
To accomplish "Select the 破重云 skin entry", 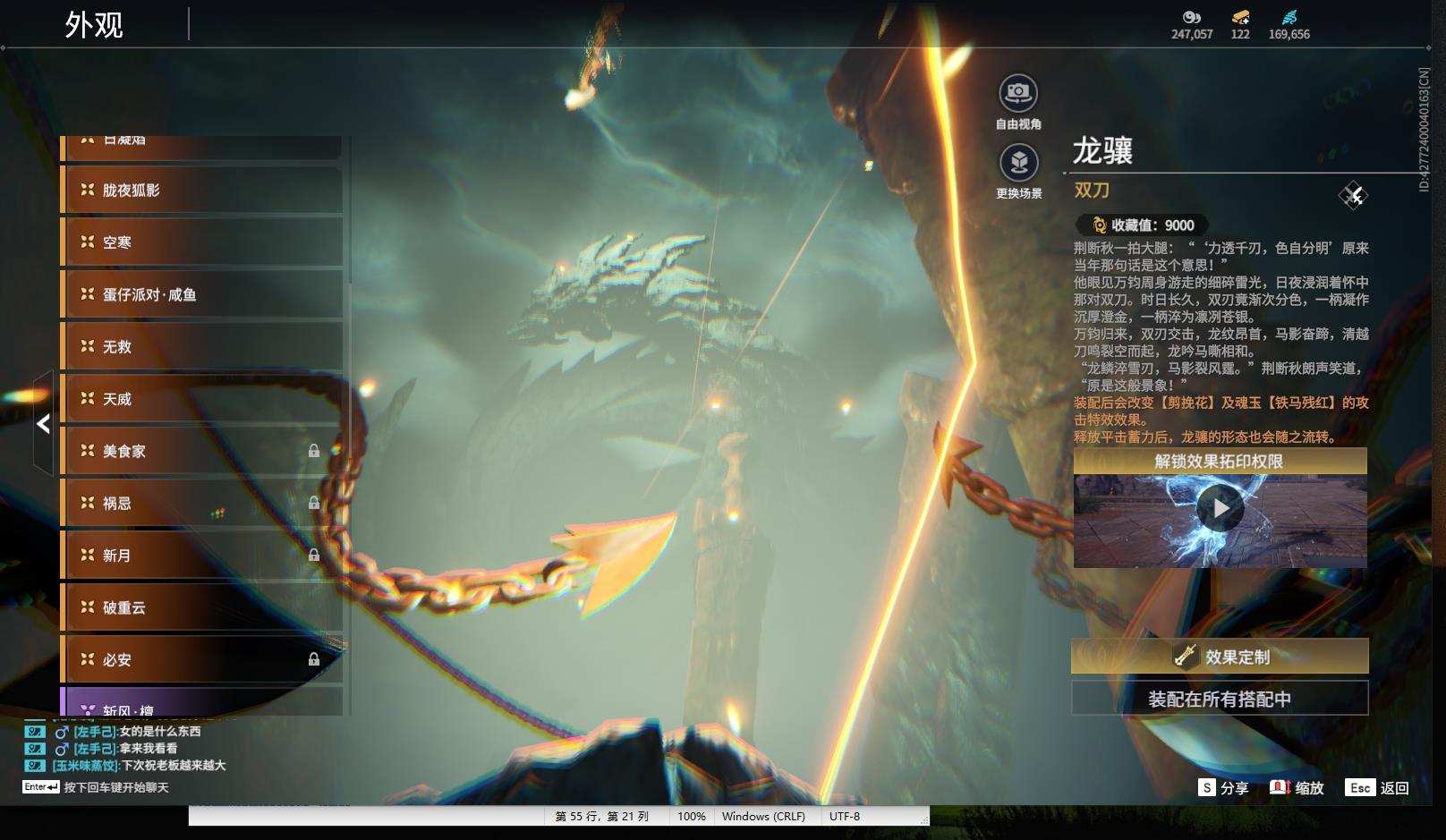I will [201, 607].
